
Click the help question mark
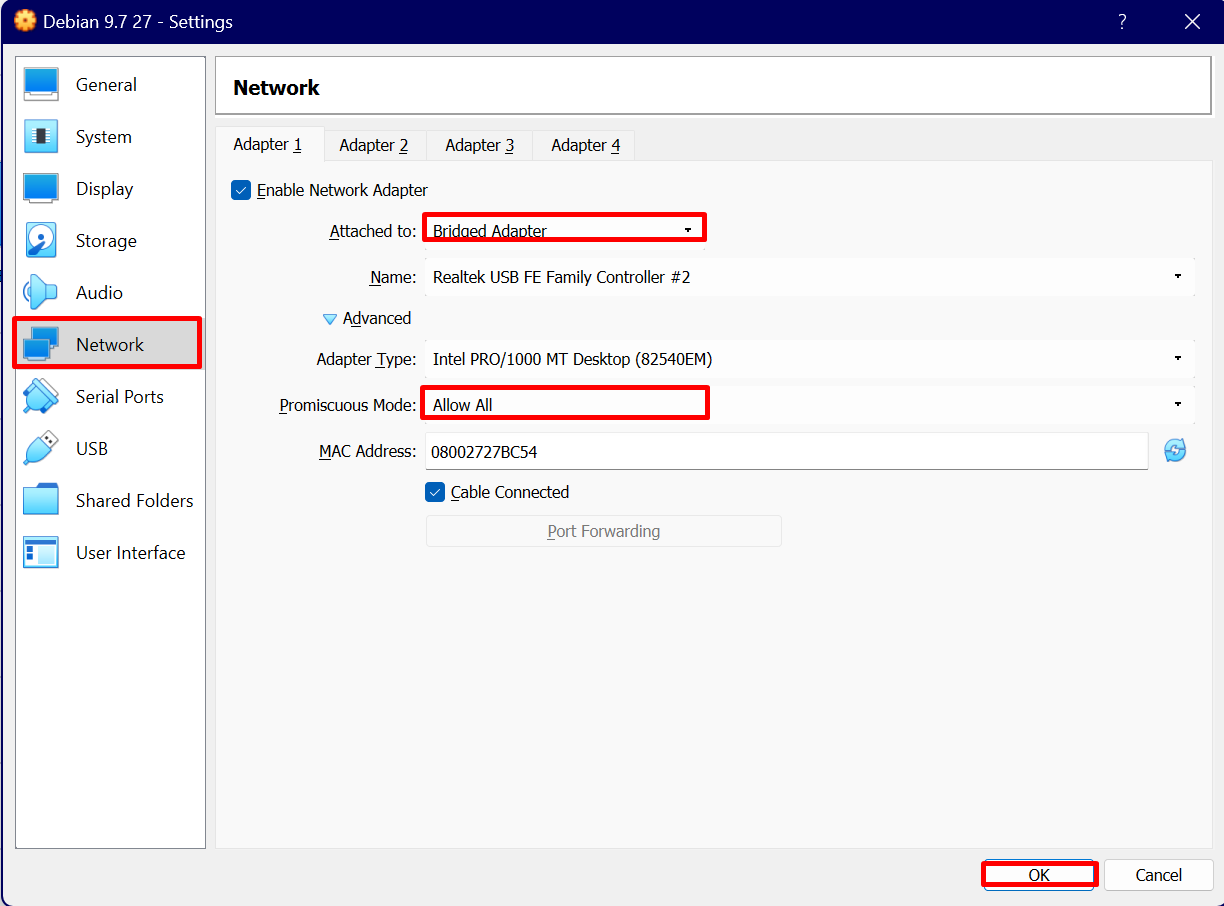click(1122, 21)
